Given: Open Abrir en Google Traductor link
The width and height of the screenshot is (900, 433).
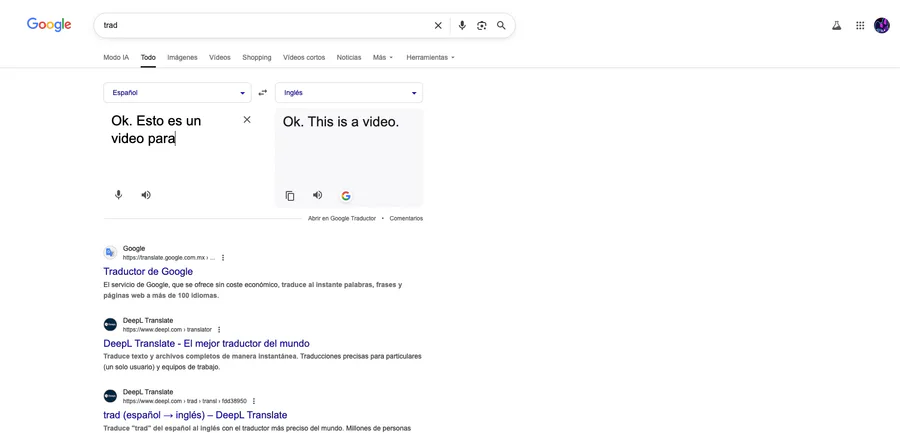Looking at the screenshot, I should coord(342,218).
